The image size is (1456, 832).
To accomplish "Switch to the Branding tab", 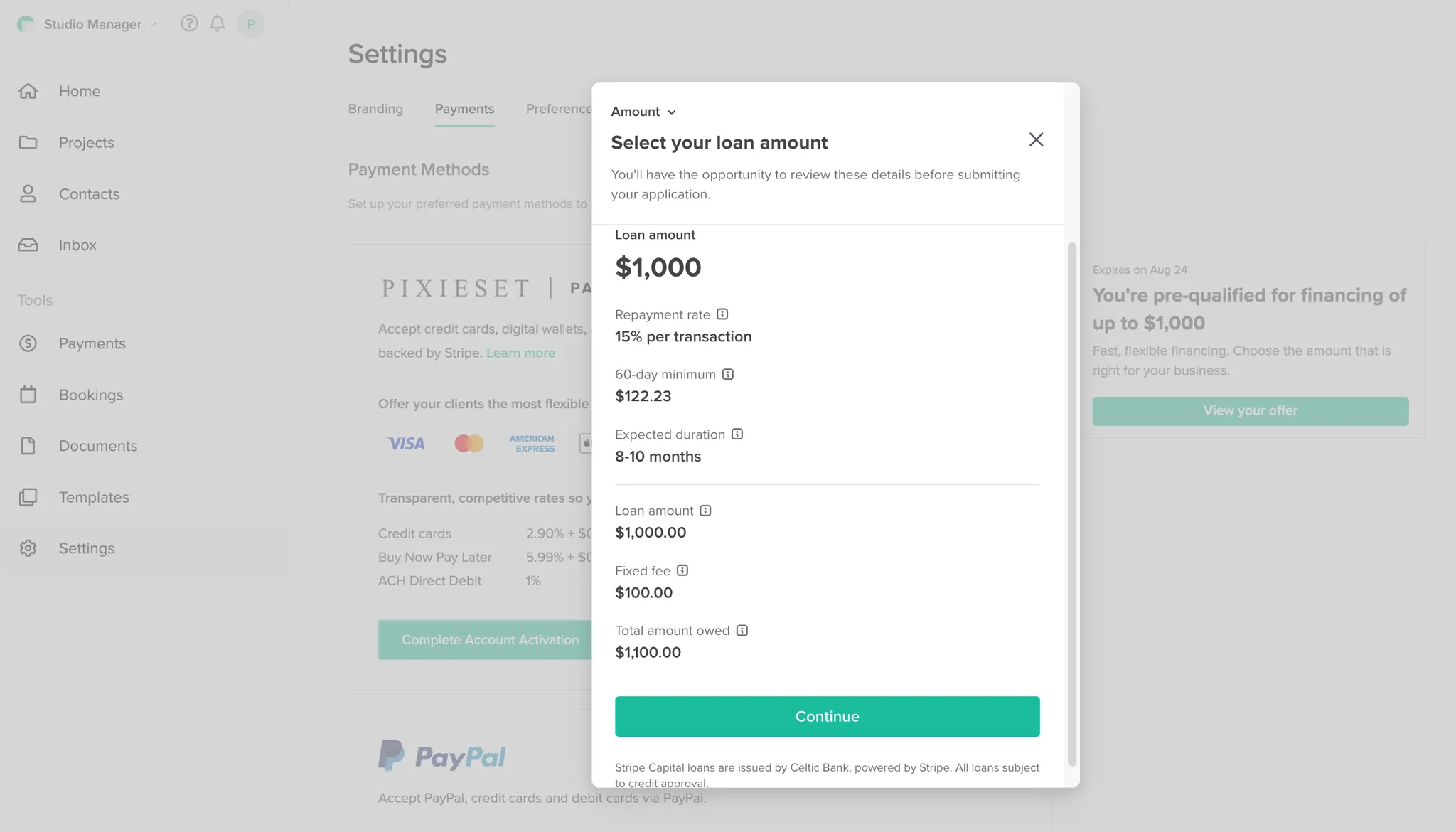I will (375, 109).
